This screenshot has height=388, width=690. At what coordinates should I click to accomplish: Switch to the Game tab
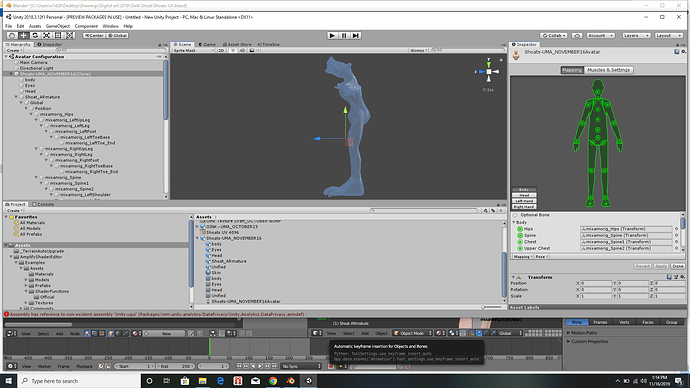(x=207, y=44)
